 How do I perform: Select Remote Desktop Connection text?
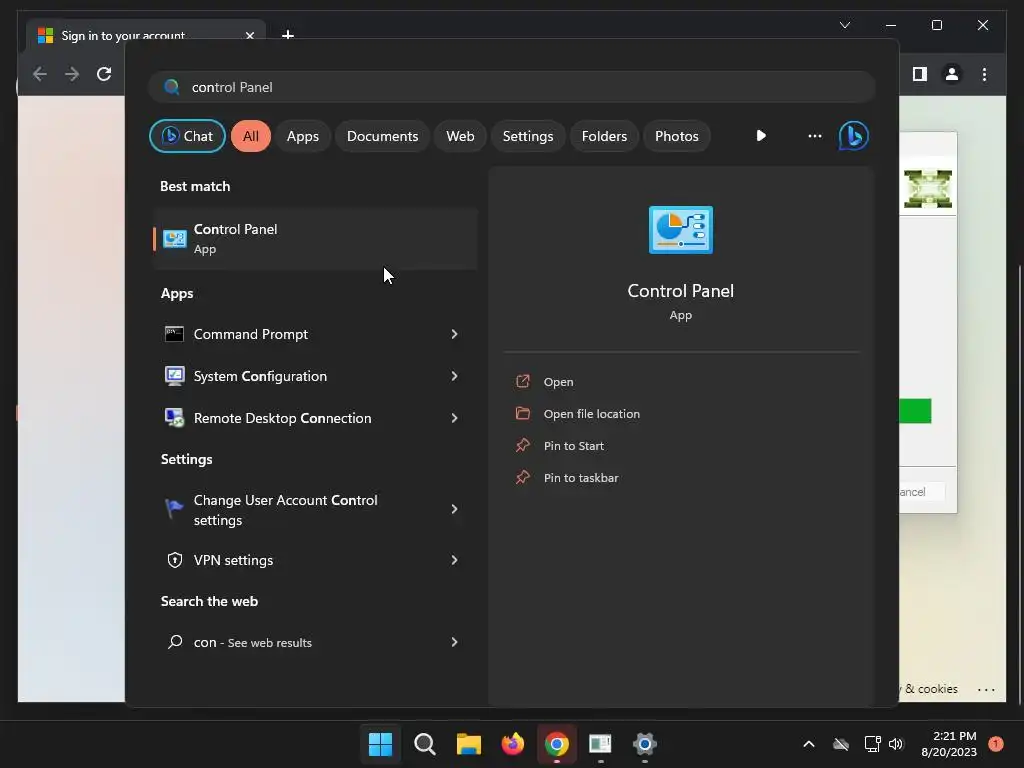pos(282,418)
